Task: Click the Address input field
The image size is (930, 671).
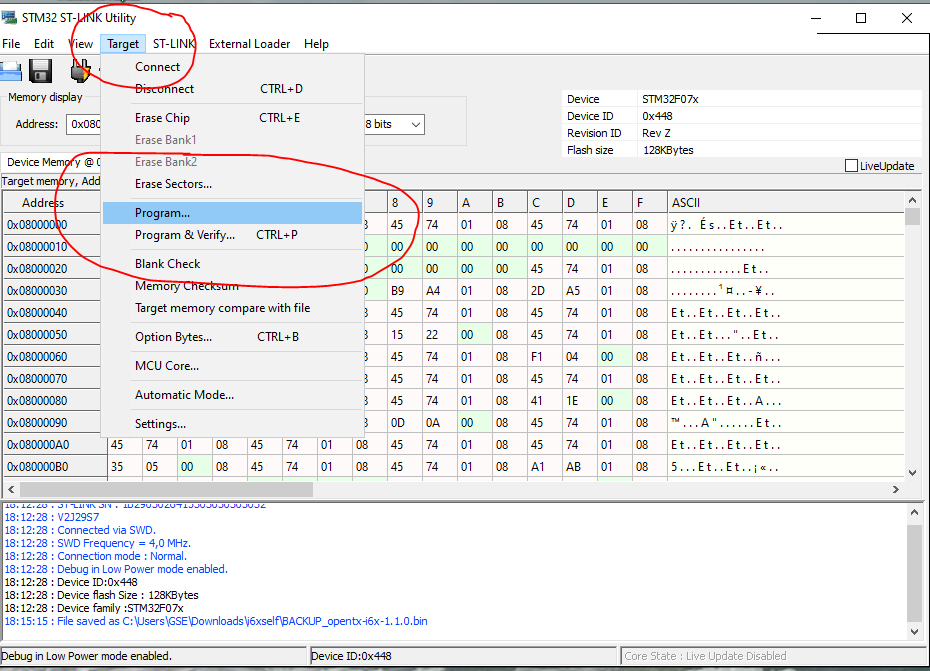Action: coord(84,125)
